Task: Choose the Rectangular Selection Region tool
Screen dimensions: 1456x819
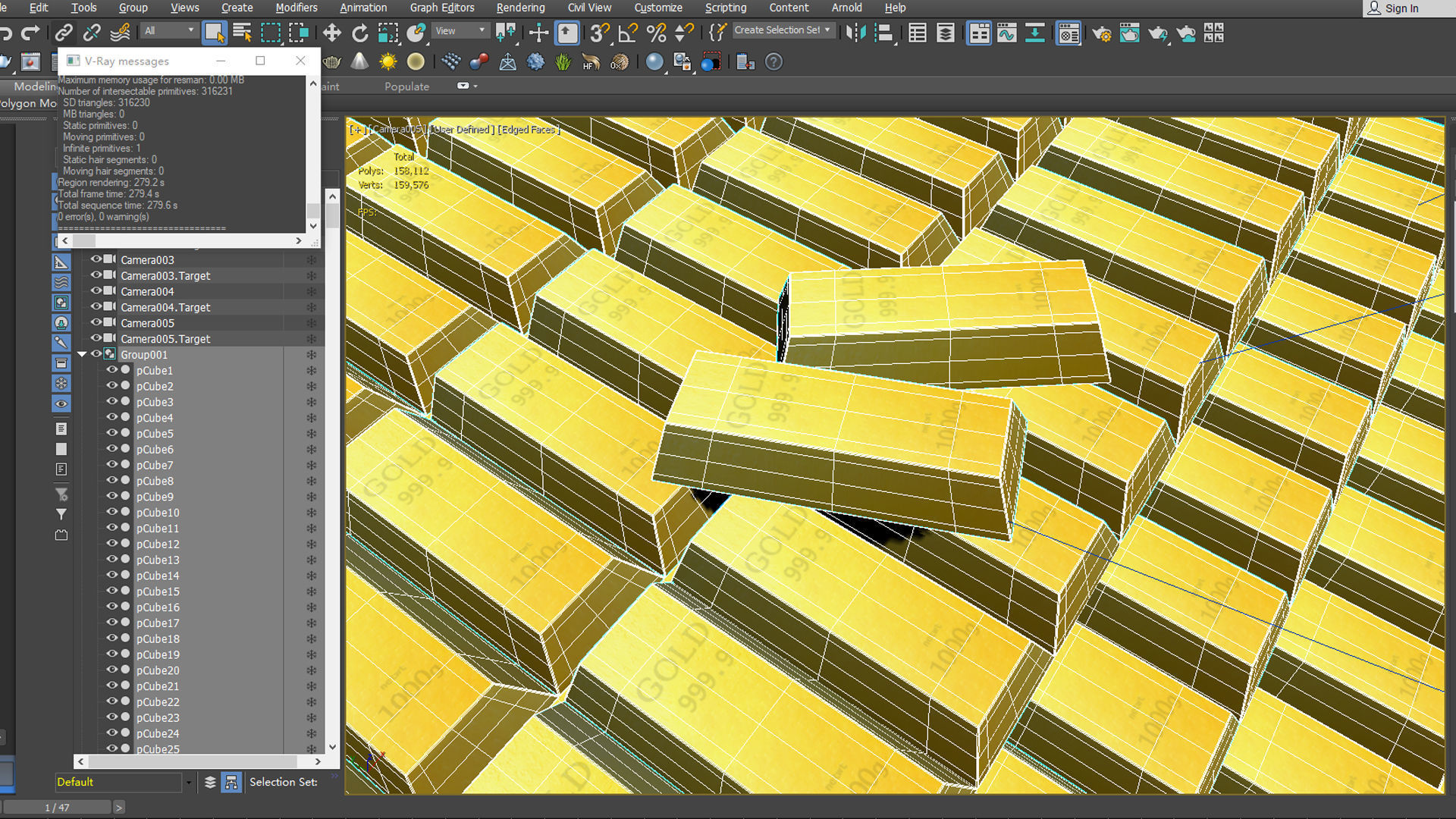Action: point(271,33)
